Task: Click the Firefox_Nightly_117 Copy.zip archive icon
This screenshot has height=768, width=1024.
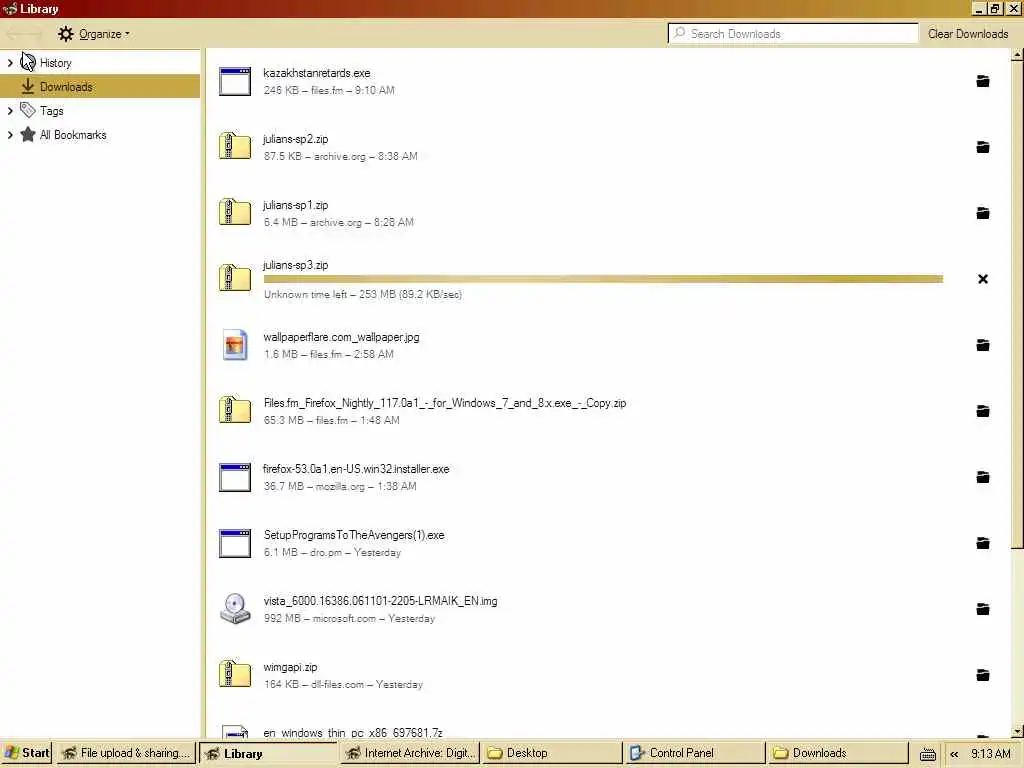Action: click(x=234, y=410)
